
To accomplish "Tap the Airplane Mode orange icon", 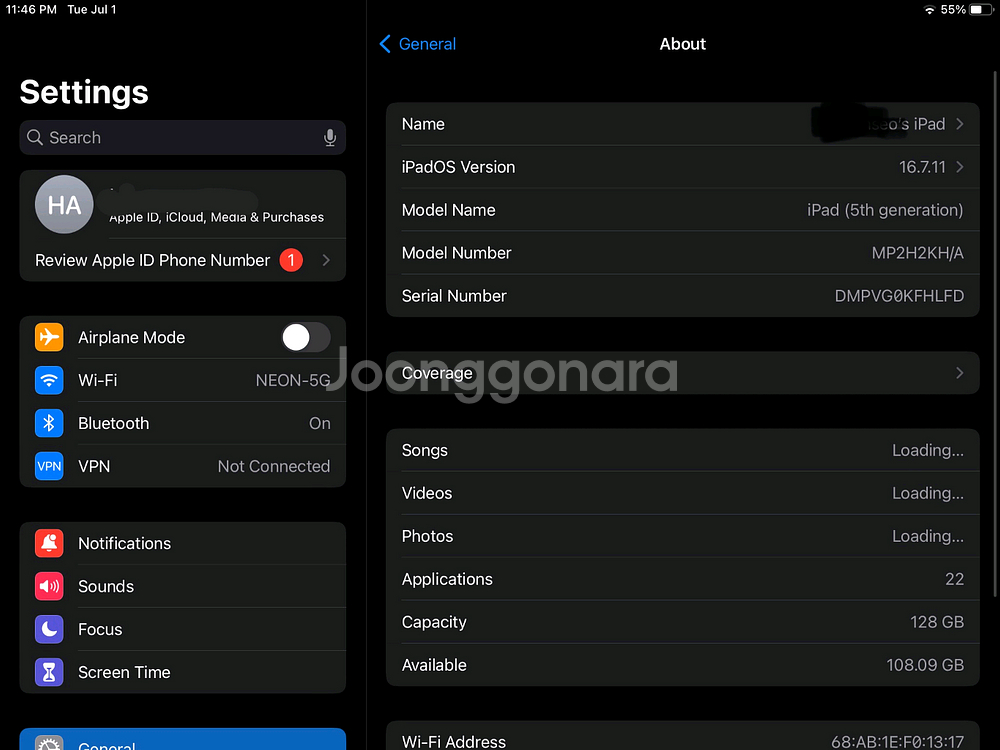I will (49, 337).
